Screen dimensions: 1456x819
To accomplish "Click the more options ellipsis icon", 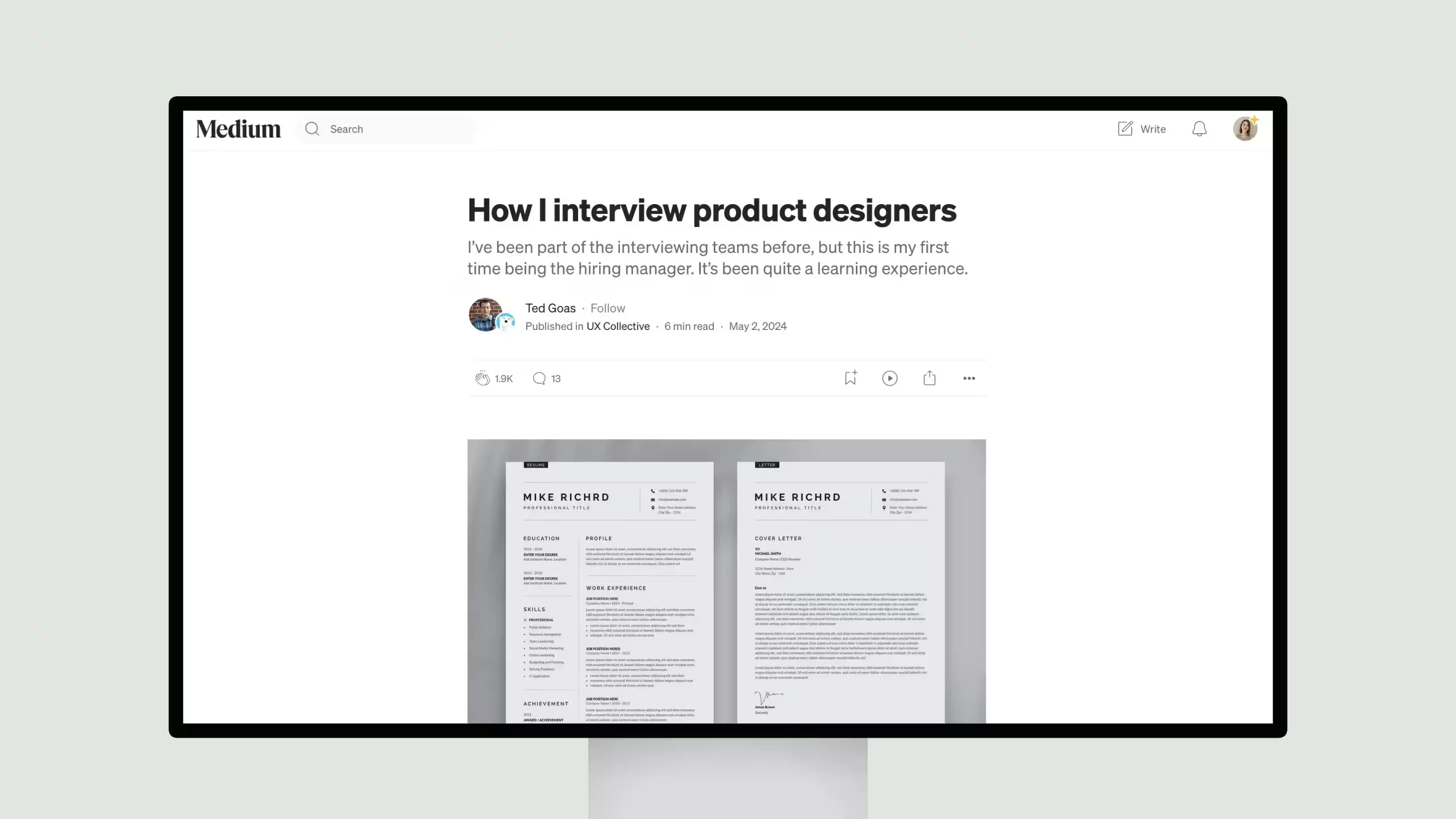I will pos(969,378).
